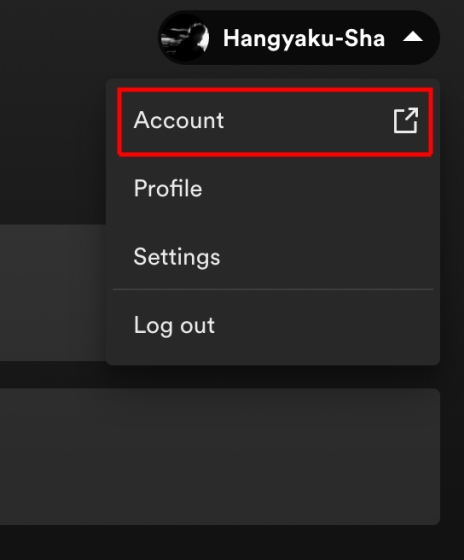Click the Log out text below the divider
Viewport: 464px width, 560px height.
[x=174, y=326]
